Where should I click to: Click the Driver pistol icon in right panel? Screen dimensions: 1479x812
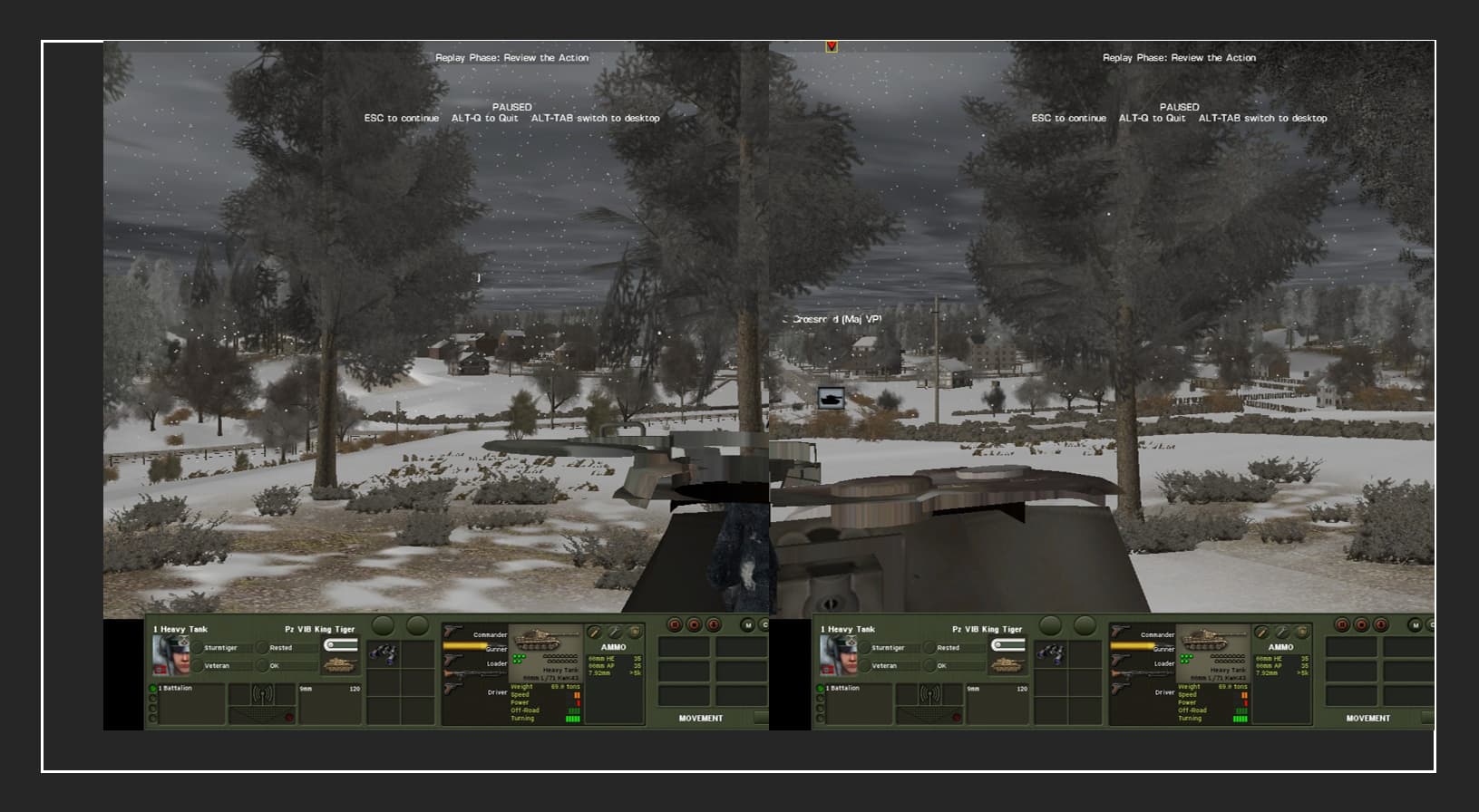pyautogui.click(x=1121, y=689)
